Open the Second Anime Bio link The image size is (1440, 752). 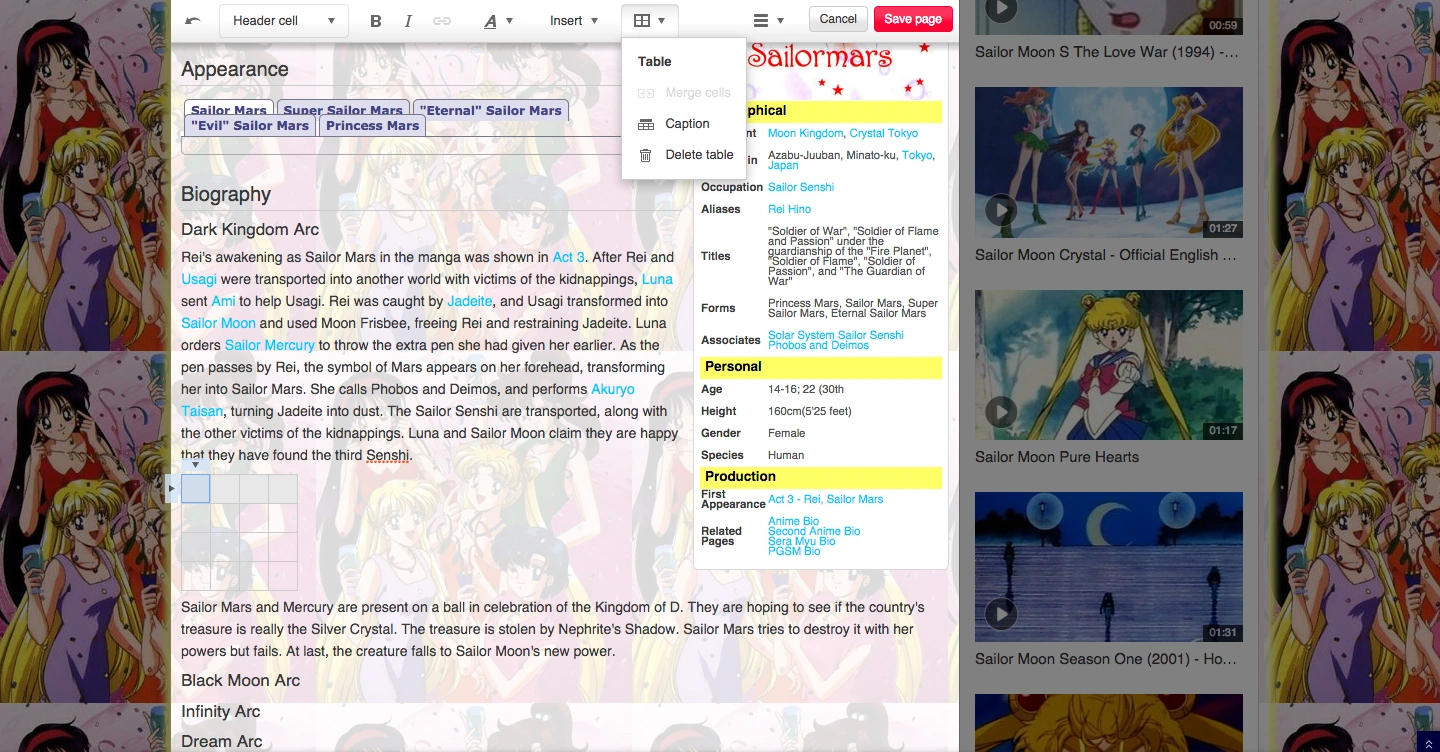(x=814, y=531)
